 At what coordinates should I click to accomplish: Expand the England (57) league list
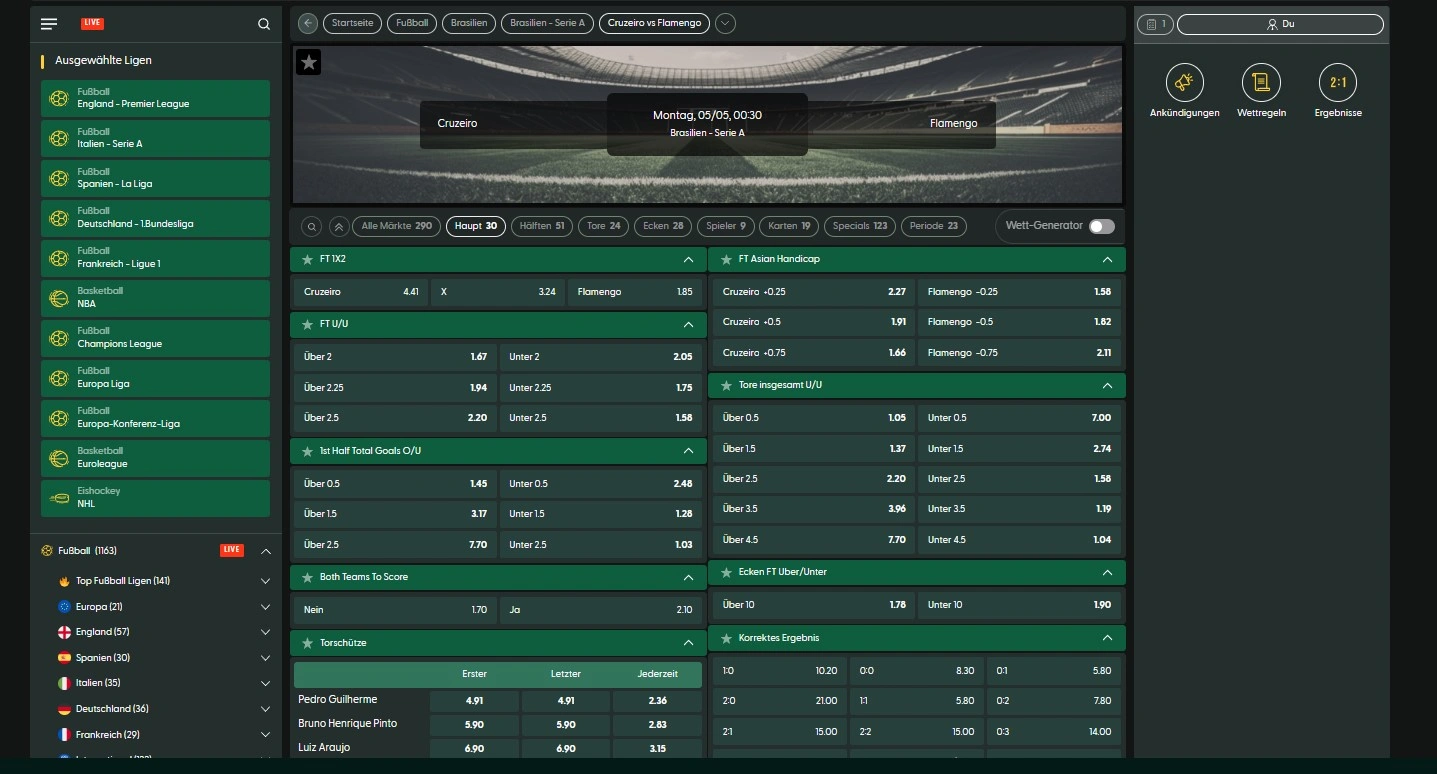[265, 632]
